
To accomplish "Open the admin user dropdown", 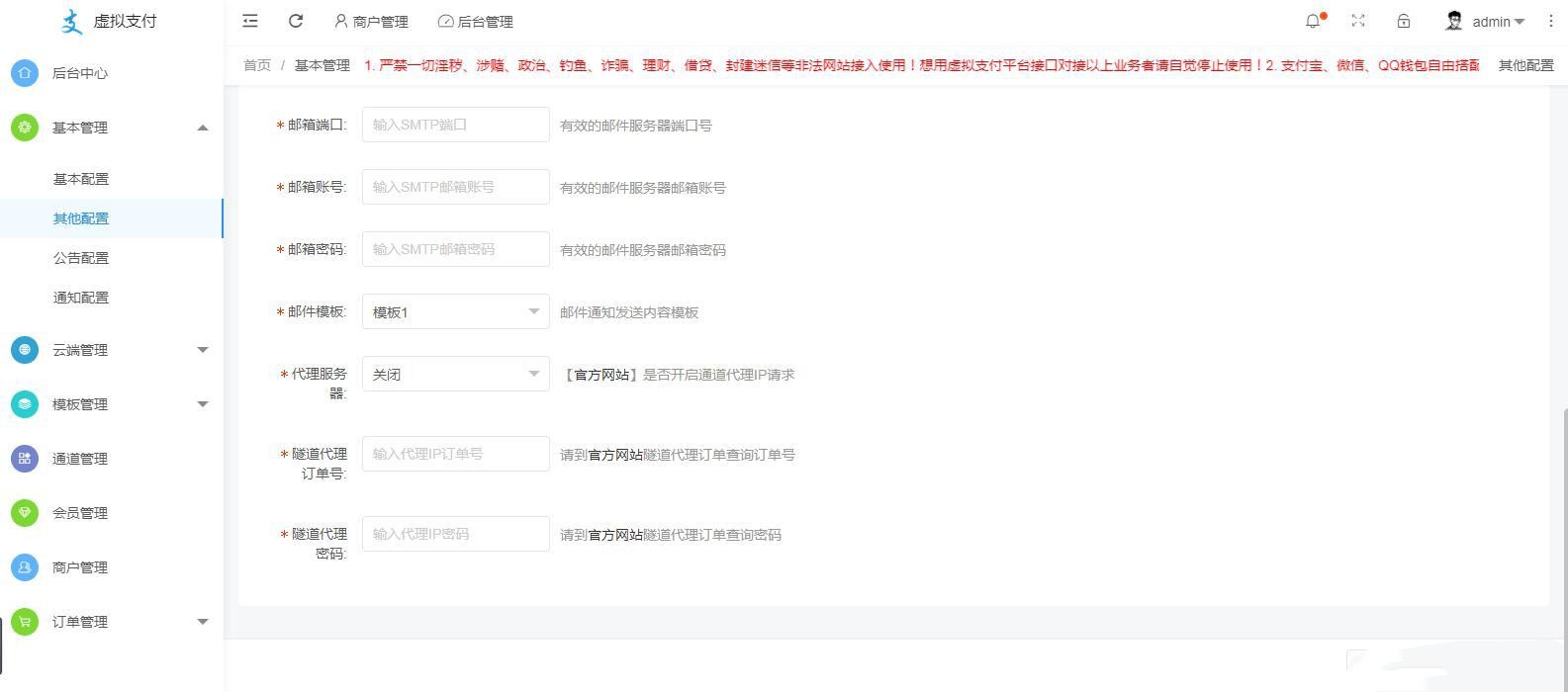I will click(x=1498, y=21).
